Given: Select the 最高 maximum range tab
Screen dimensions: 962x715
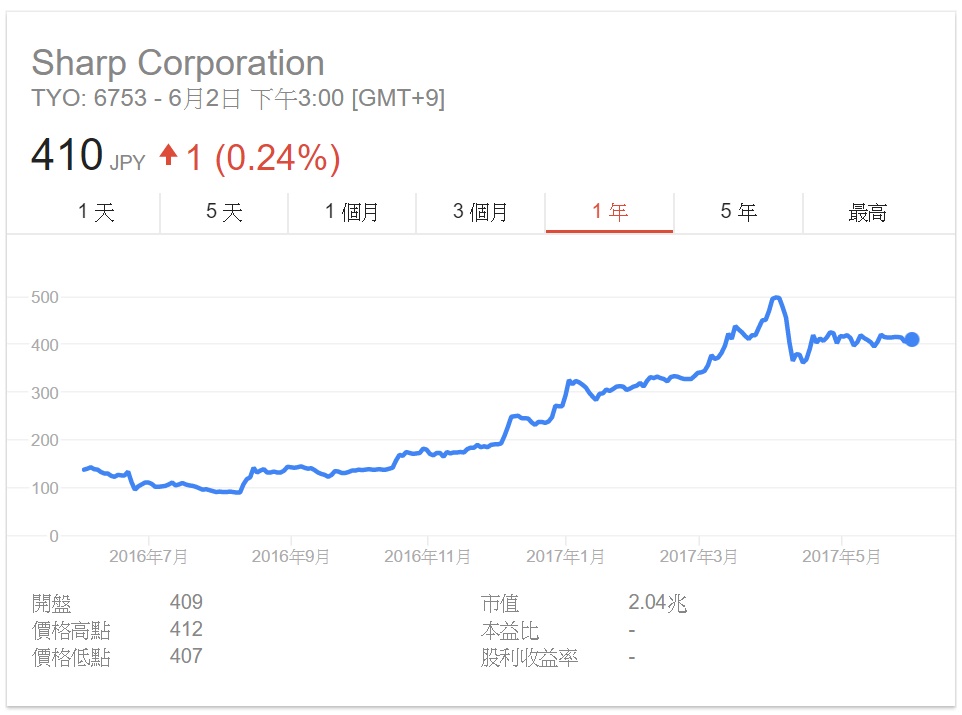Looking at the screenshot, I should click(x=867, y=212).
